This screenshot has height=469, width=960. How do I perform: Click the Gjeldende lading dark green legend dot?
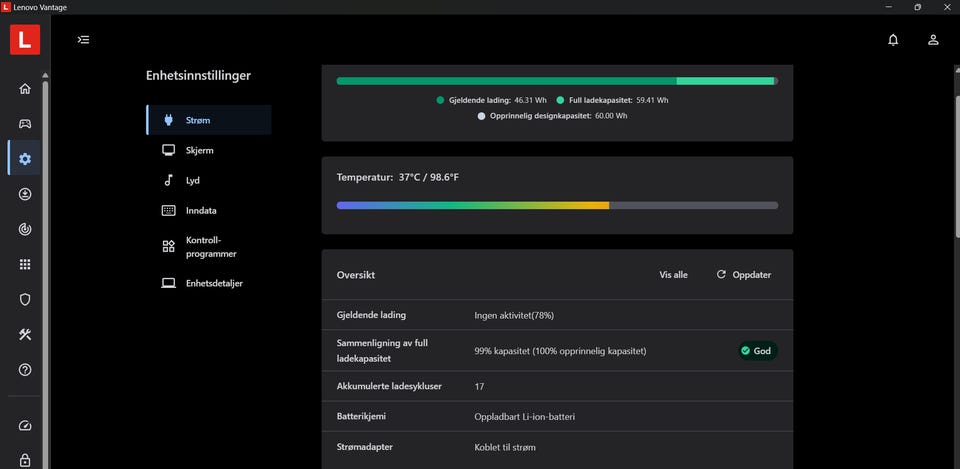tap(440, 100)
